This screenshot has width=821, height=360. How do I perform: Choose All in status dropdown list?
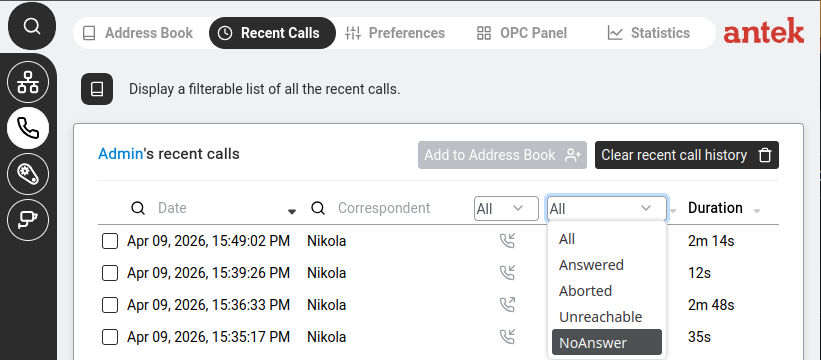point(607,239)
